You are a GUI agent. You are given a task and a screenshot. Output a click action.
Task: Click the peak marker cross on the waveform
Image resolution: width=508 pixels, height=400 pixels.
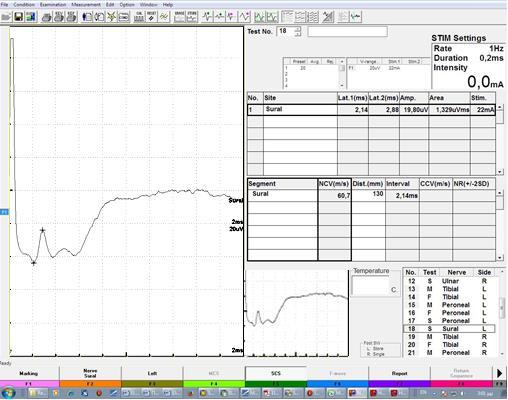pyautogui.click(x=43, y=230)
